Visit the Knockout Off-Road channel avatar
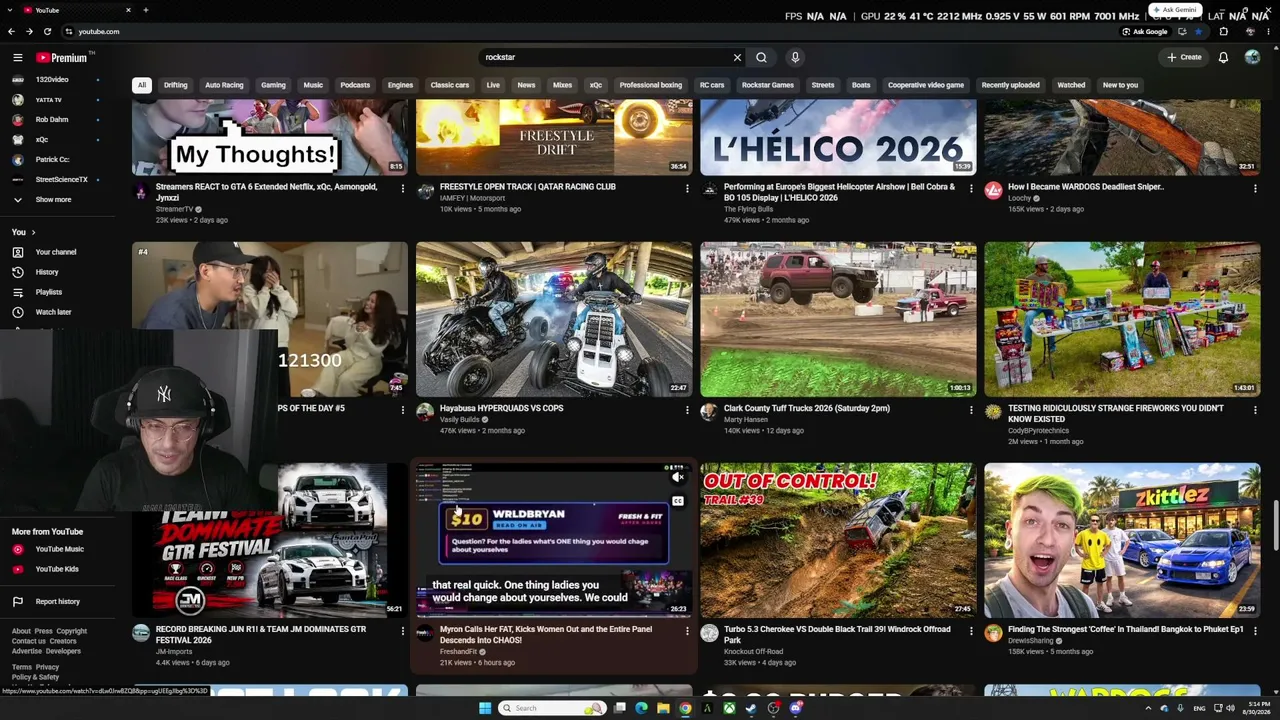 point(709,633)
